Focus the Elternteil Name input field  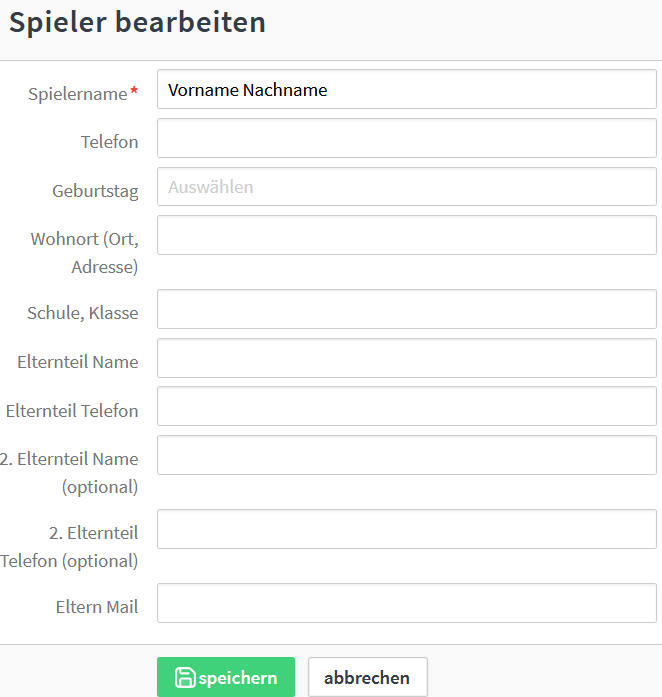coord(406,359)
